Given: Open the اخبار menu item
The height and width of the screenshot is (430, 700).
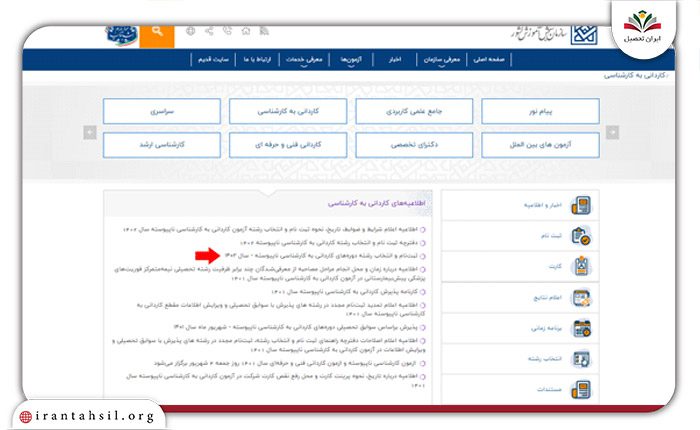Looking at the screenshot, I should pos(395,59).
